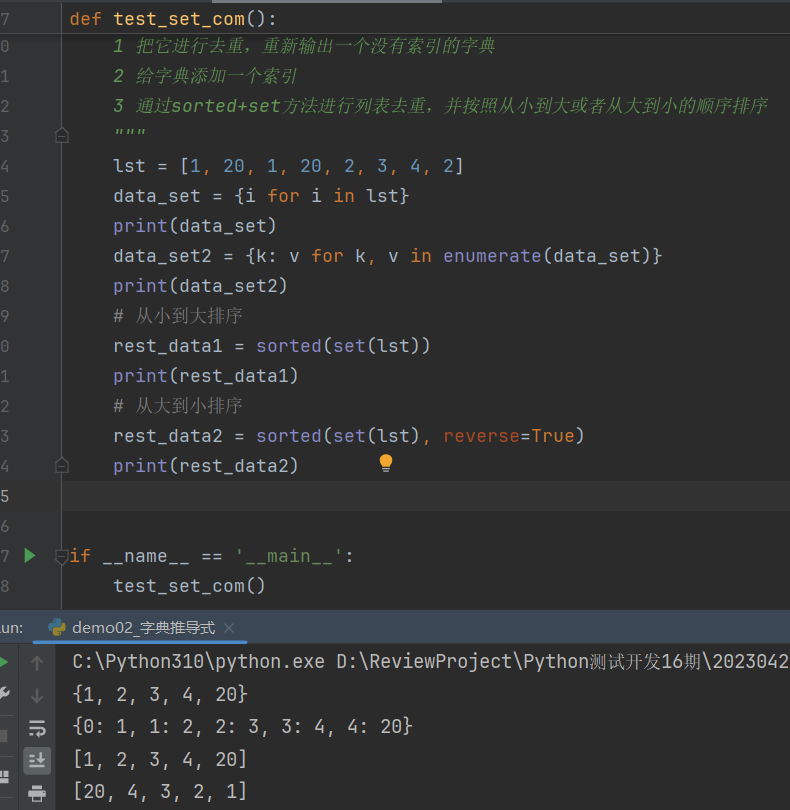790x810 pixels.
Task: Click console output [20, 4, 3, 2, 1]
Action: click(x=160, y=791)
